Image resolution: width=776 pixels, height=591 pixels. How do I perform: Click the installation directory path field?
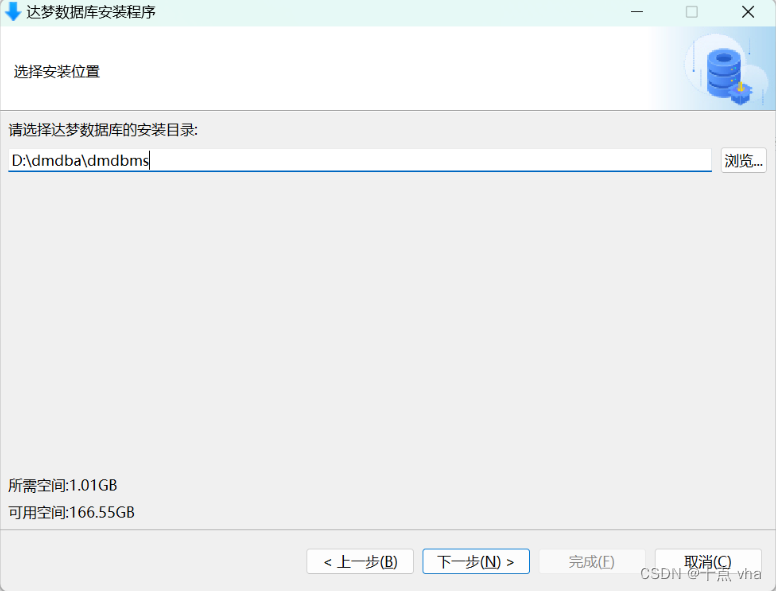[x=360, y=160]
